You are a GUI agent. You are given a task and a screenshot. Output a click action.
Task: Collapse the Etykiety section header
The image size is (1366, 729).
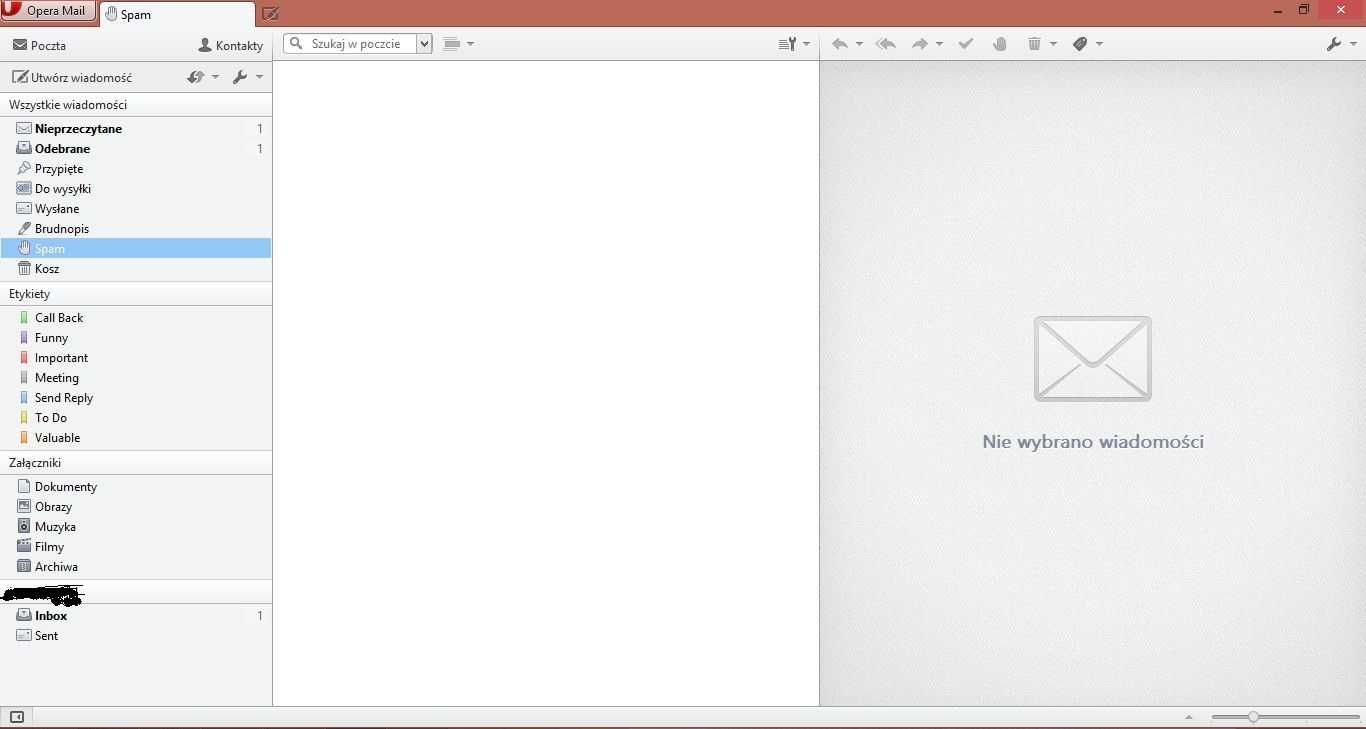pyautogui.click(x=136, y=294)
